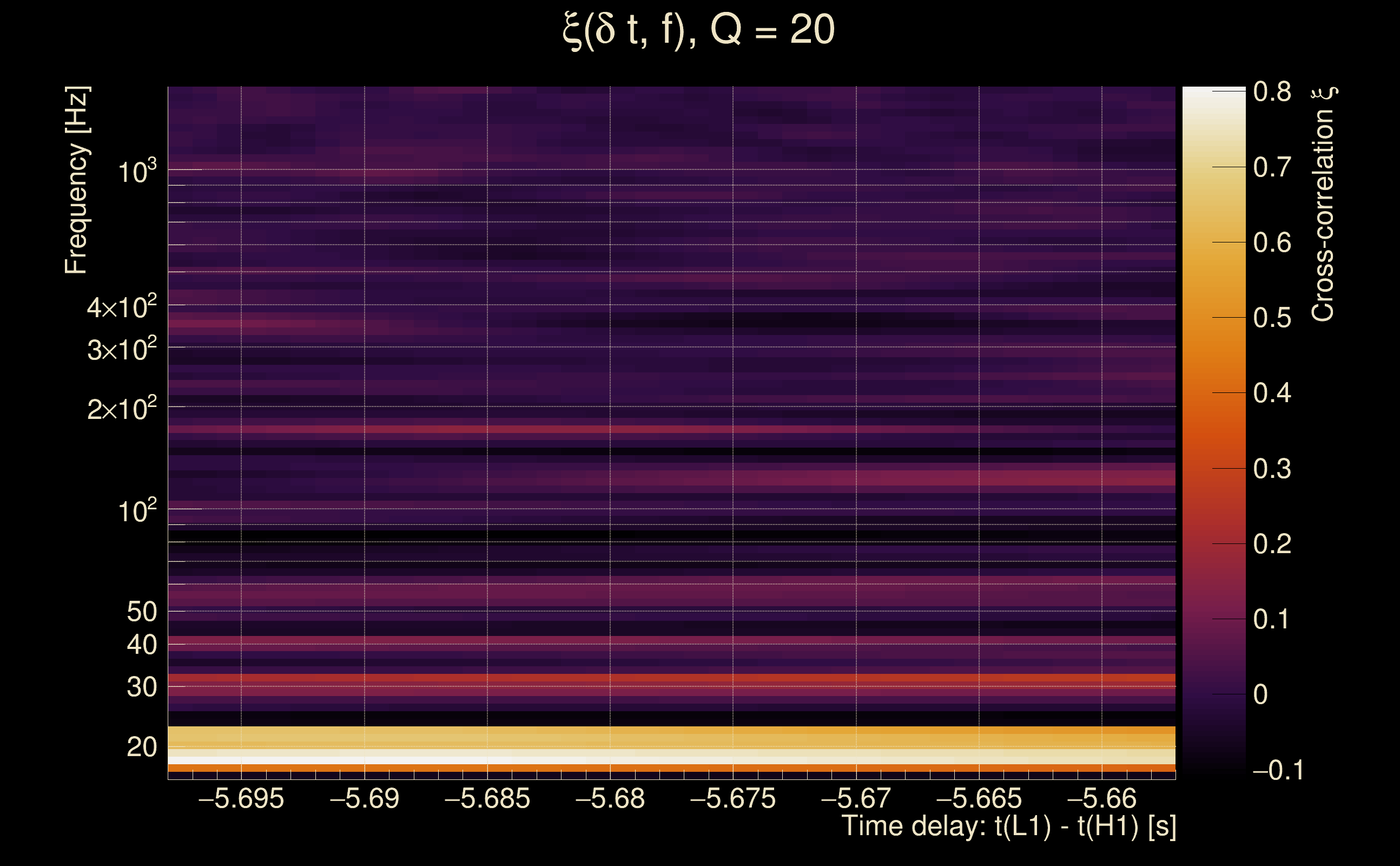Click the –5.695 x-axis tick label
1400x866 pixels.
tap(241, 799)
